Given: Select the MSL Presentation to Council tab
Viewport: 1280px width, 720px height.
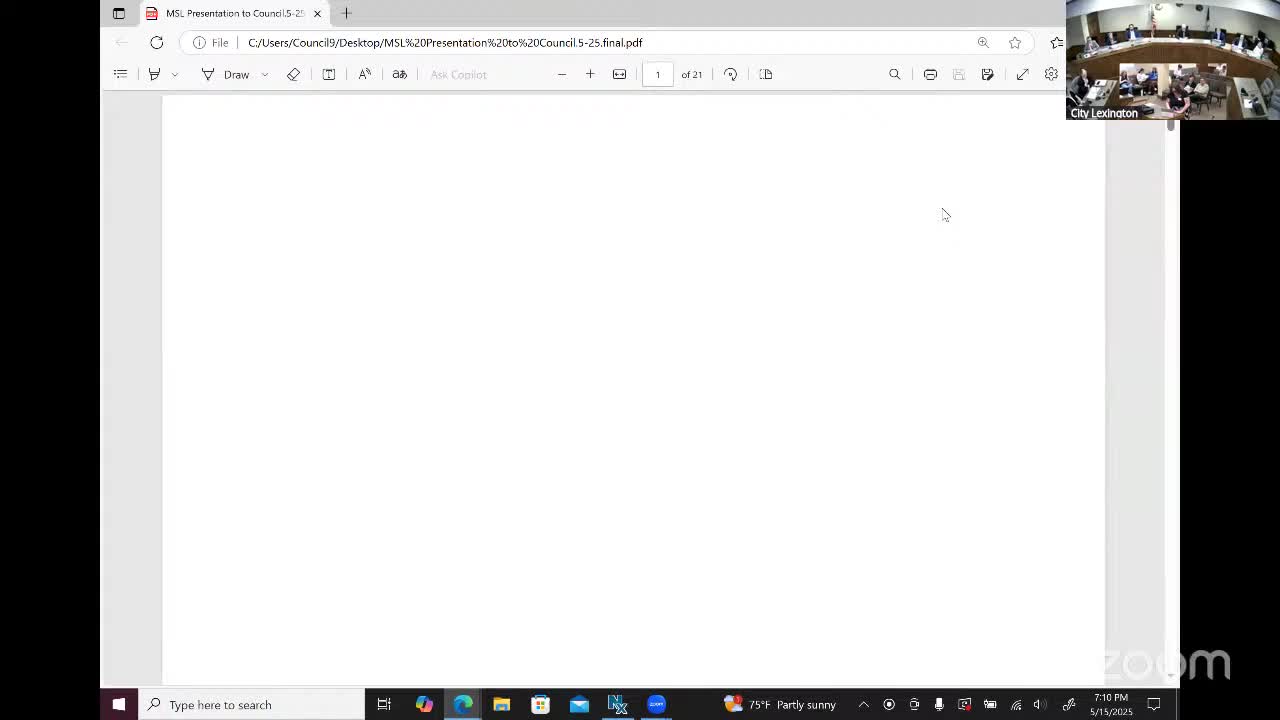Looking at the screenshot, I should tap(234, 13).
